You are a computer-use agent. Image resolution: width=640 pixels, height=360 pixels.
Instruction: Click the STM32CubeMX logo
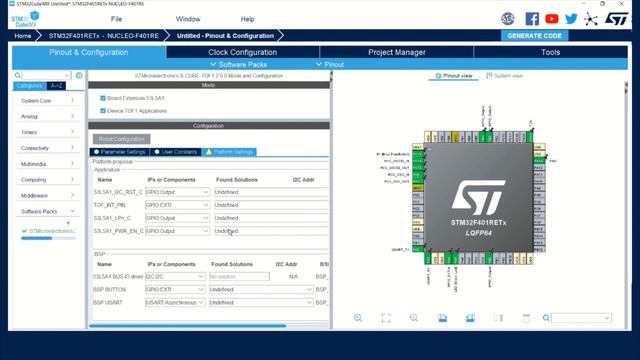(x=25, y=19)
